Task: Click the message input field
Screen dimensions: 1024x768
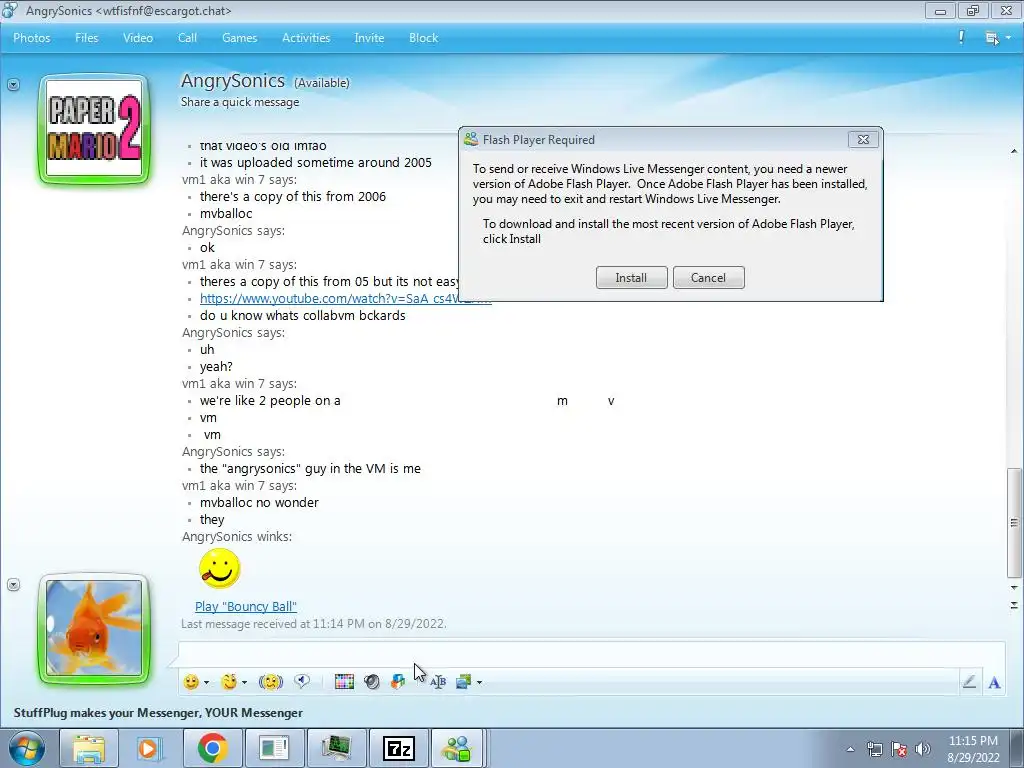Action: pos(591,654)
